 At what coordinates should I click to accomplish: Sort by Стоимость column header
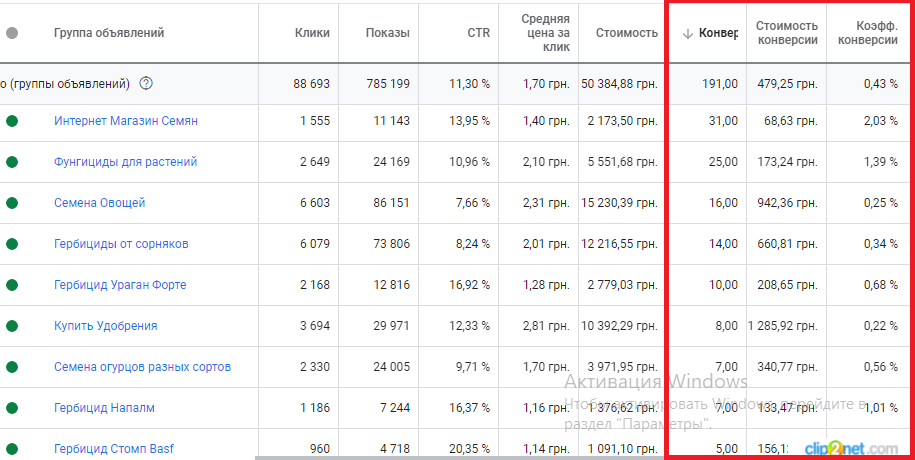pyautogui.click(x=627, y=33)
